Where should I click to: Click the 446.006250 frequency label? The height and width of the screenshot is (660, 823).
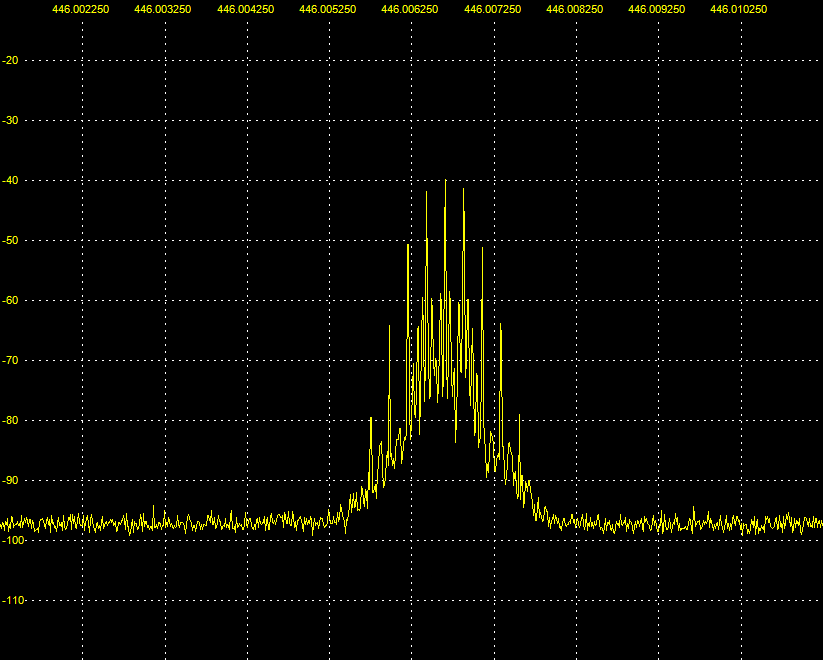pos(410,9)
